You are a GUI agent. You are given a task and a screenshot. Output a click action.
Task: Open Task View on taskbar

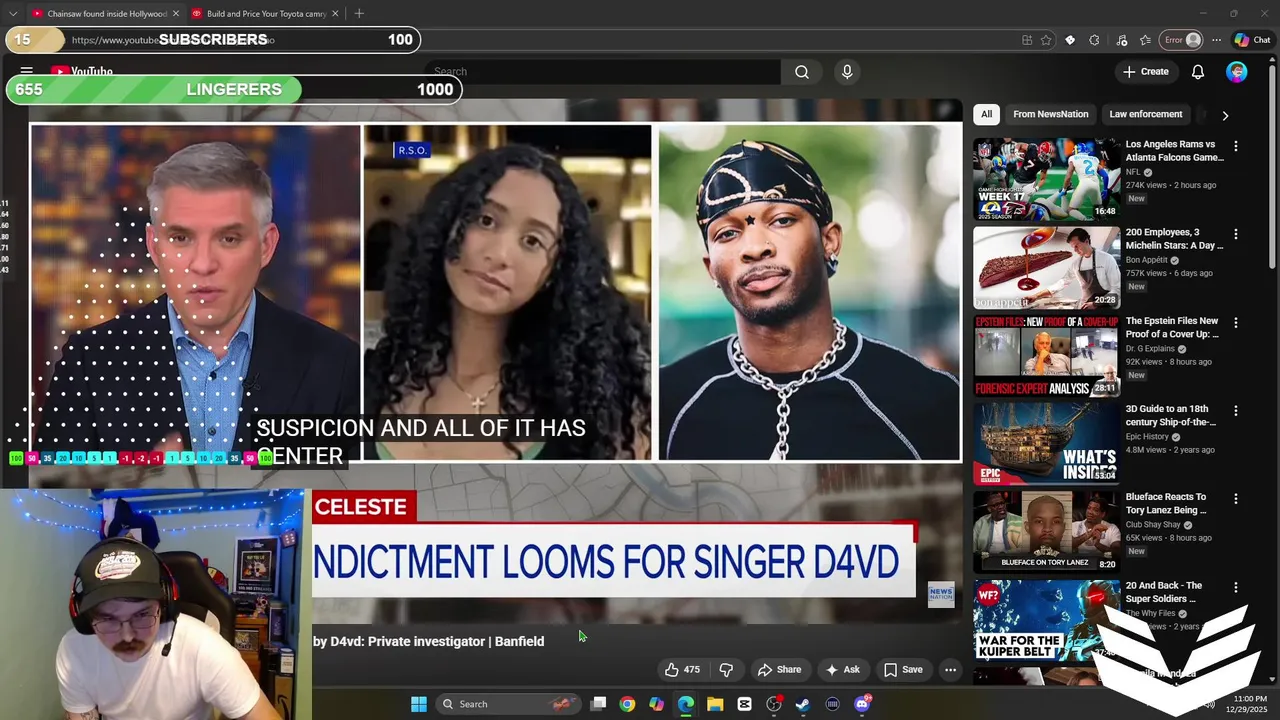click(x=598, y=704)
